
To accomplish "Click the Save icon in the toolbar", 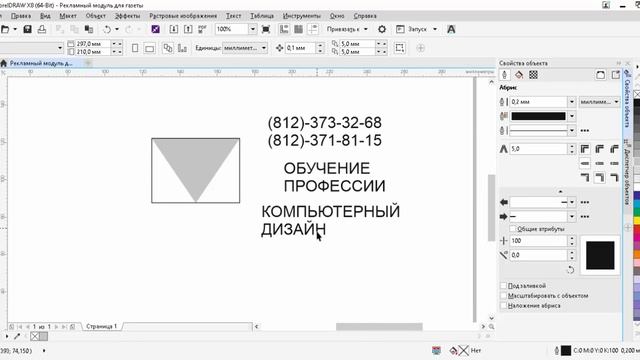I will pos(27,29).
